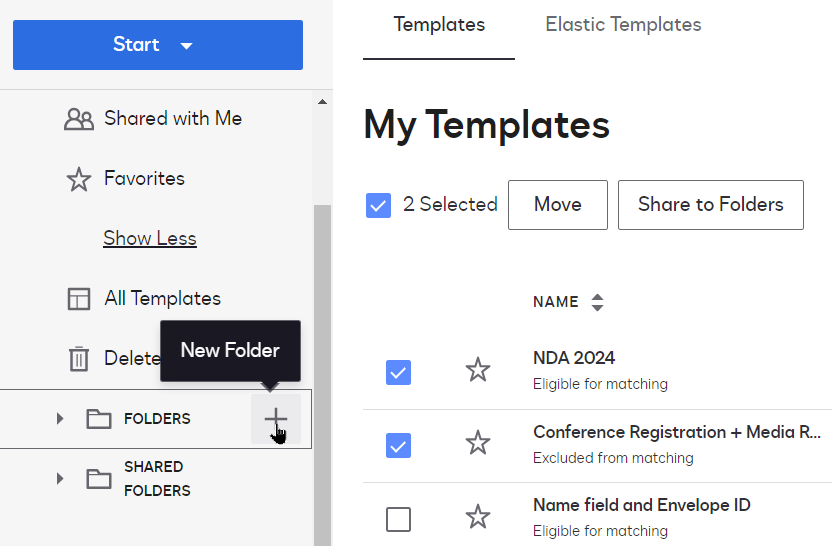832x546 pixels.
Task: Switch to the Elastic Templates tab
Action: pyautogui.click(x=623, y=25)
